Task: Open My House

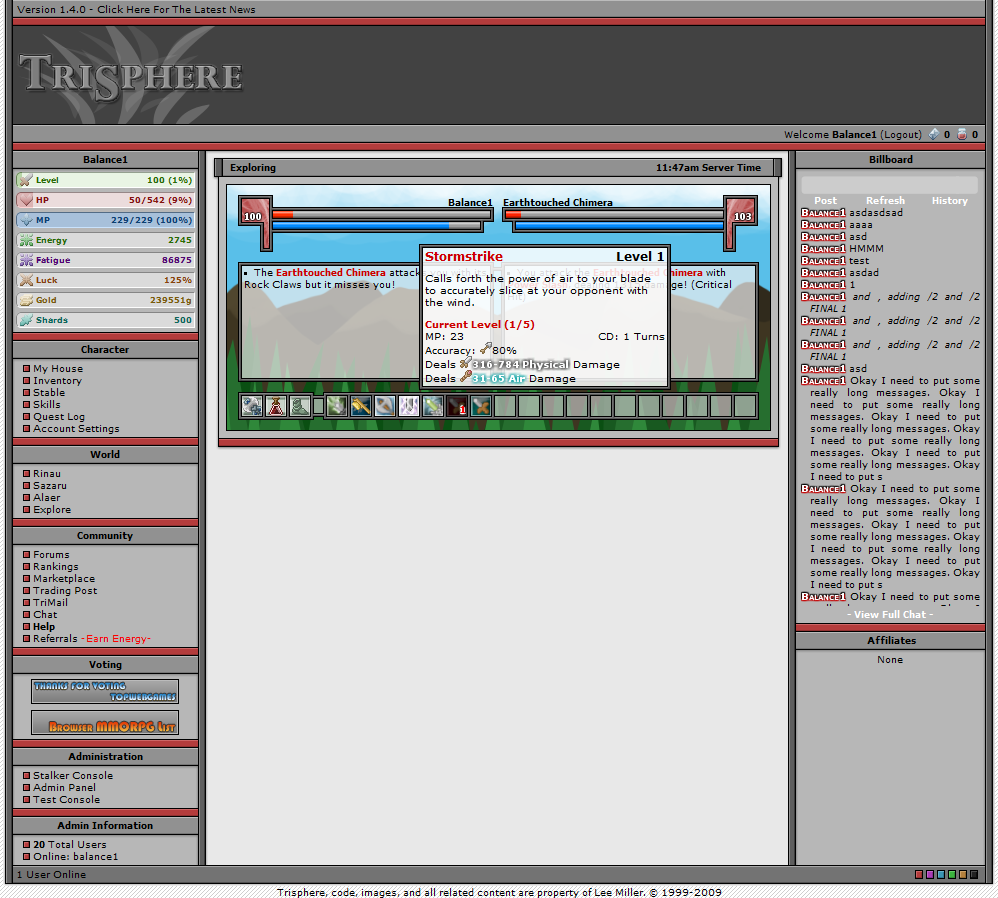Action: coord(58,368)
